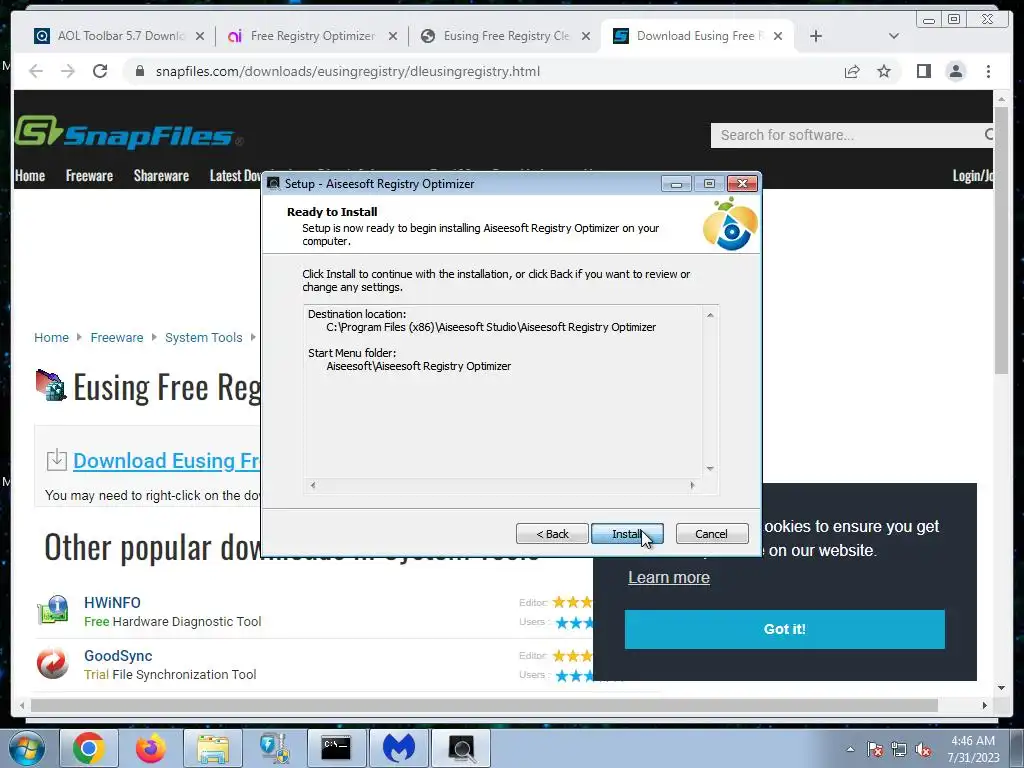The image size is (1024, 768).
Task: Open Firefox from the taskbar
Action: 150,748
